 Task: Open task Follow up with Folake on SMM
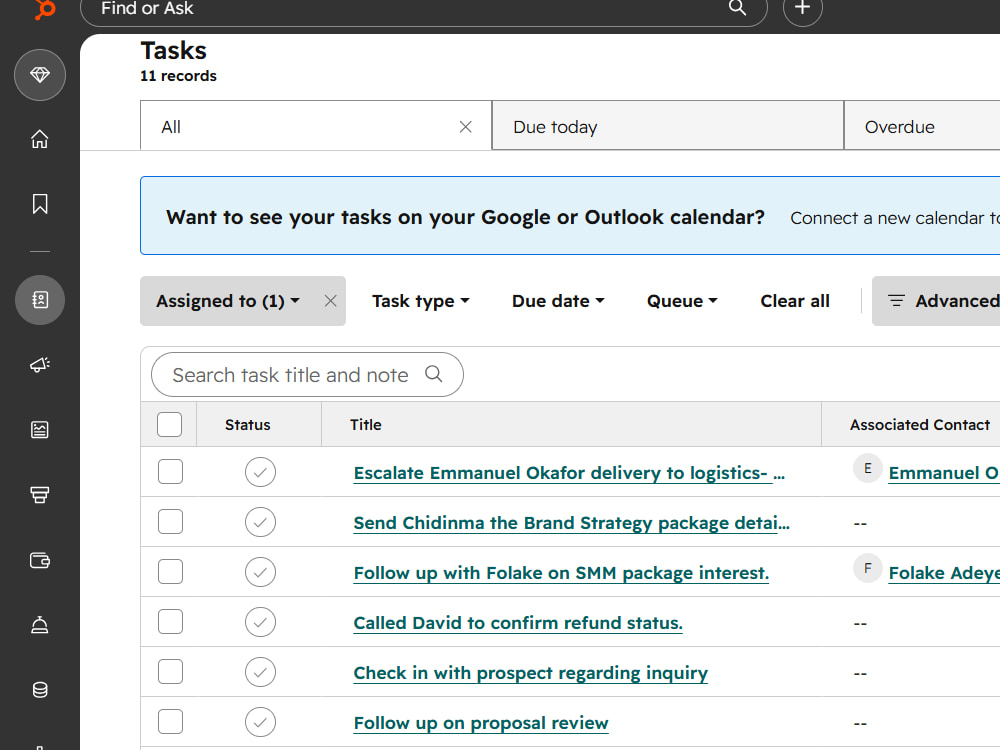click(561, 573)
